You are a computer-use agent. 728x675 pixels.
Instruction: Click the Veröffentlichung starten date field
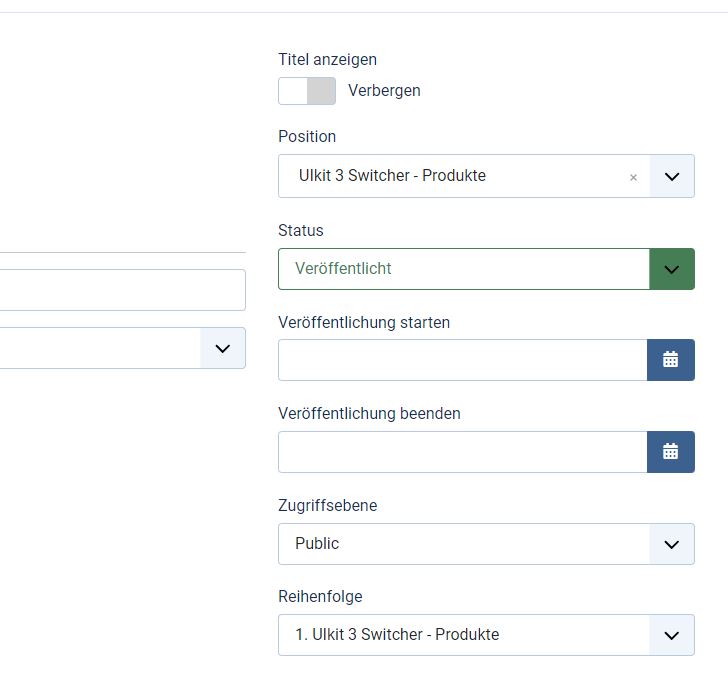[462, 360]
